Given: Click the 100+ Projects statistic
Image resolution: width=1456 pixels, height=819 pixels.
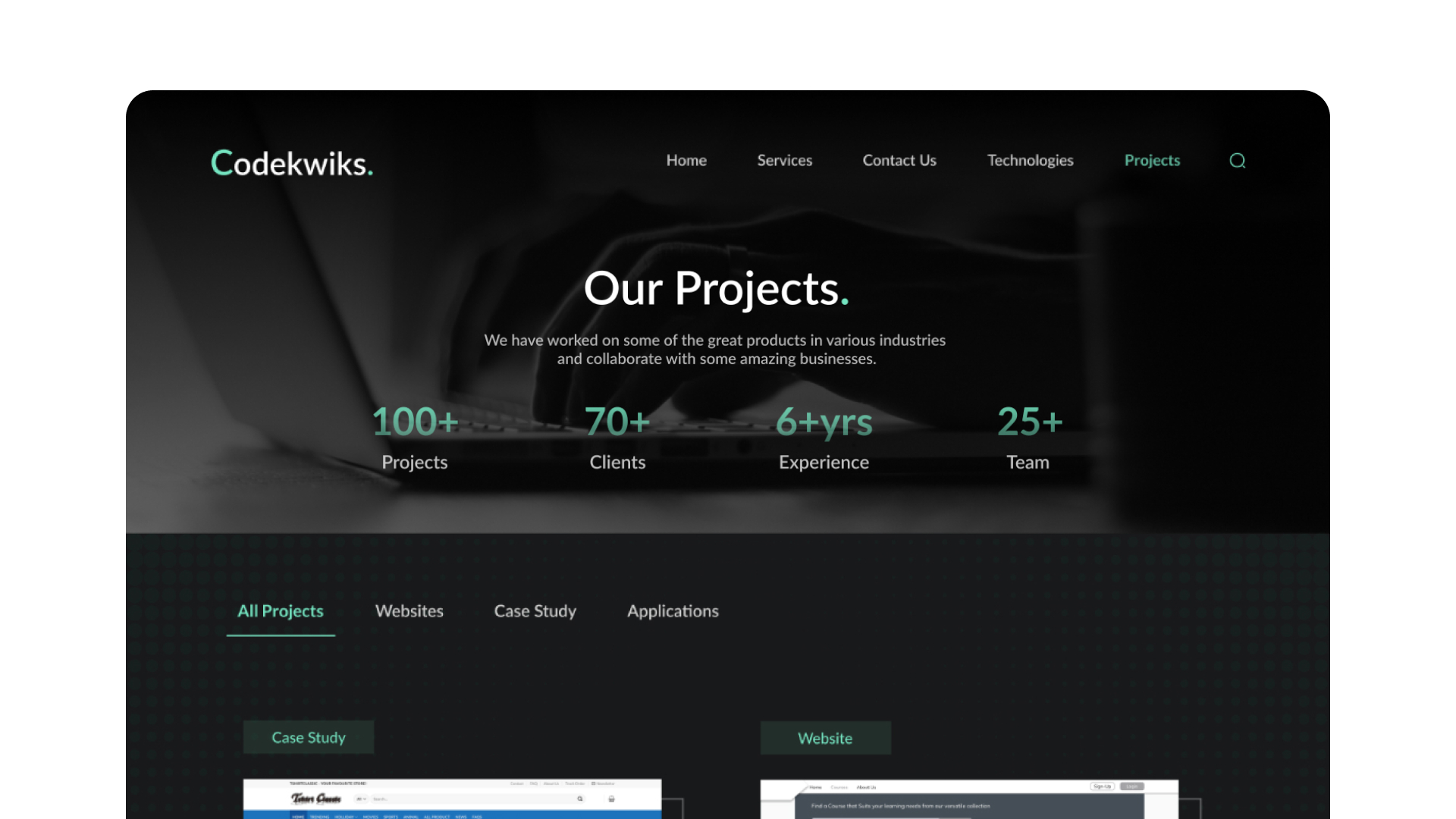Looking at the screenshot, I should pyautogui.click(x=415, y=438).
